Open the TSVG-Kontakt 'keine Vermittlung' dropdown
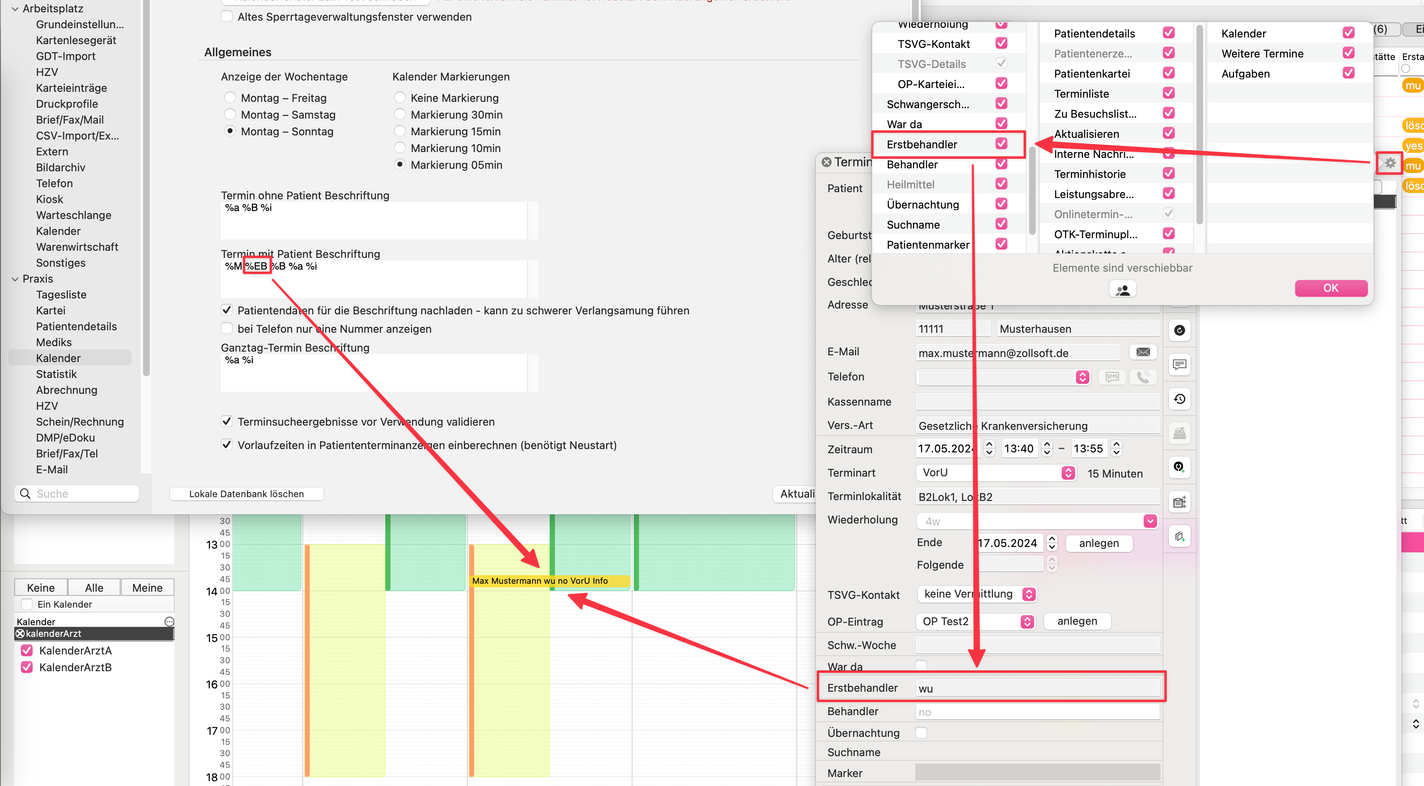This screenshot has height=786, width=1424. (976, 594)
